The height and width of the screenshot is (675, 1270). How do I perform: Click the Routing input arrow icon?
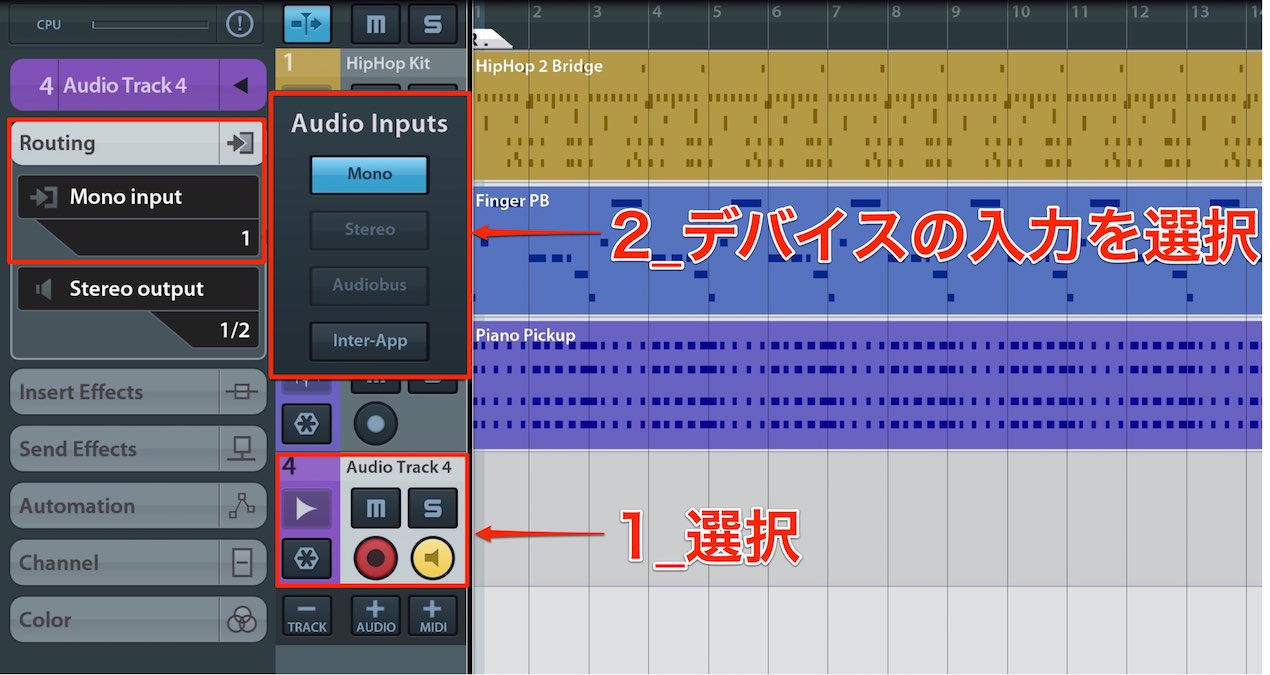coord(240,143)
